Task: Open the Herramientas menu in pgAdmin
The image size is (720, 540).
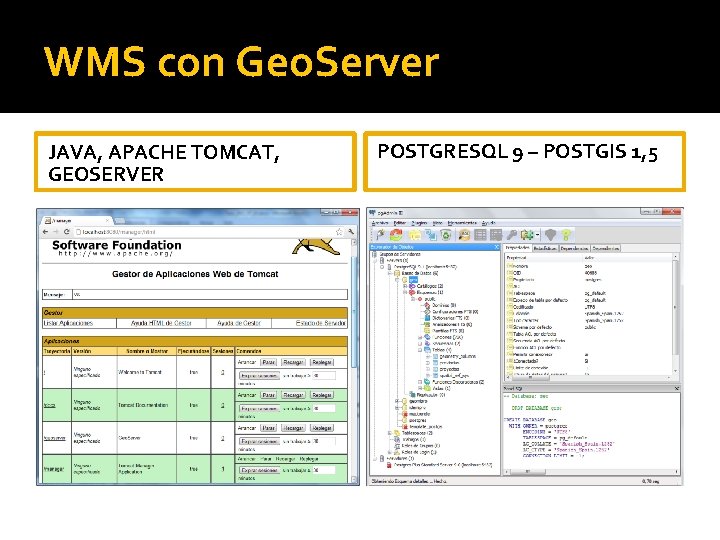Action: pyautogui.click(x=462, y=223)
